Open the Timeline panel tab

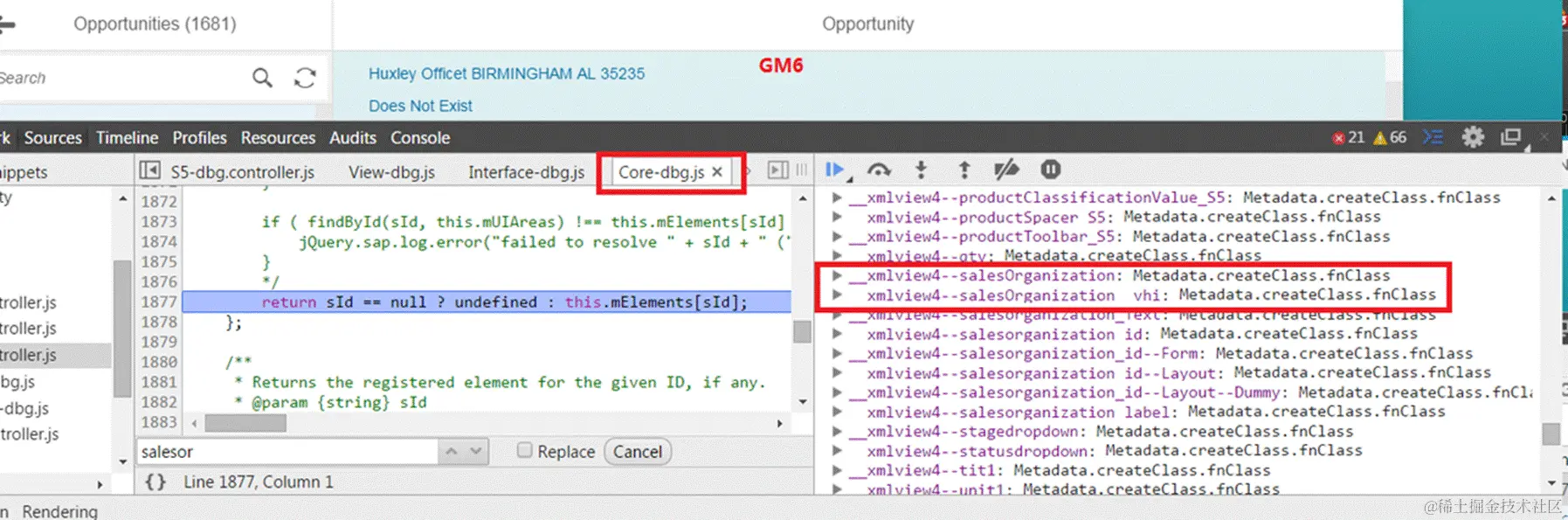(x=128, y=137)
